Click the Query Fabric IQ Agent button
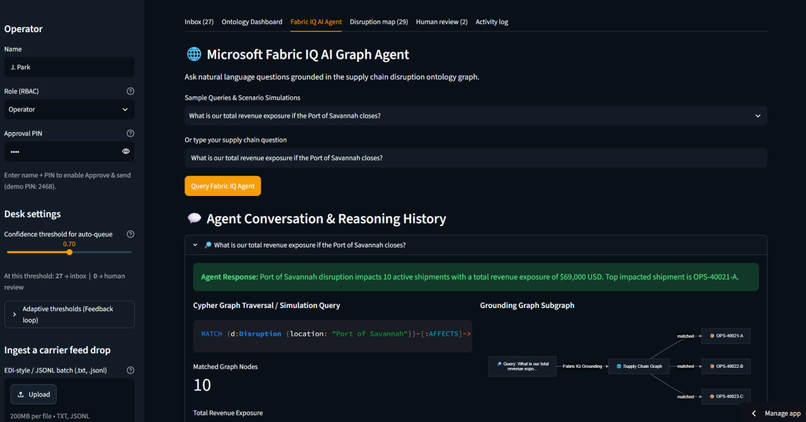The height and width of the screenshot is (422, 806). tap(223, 186)
